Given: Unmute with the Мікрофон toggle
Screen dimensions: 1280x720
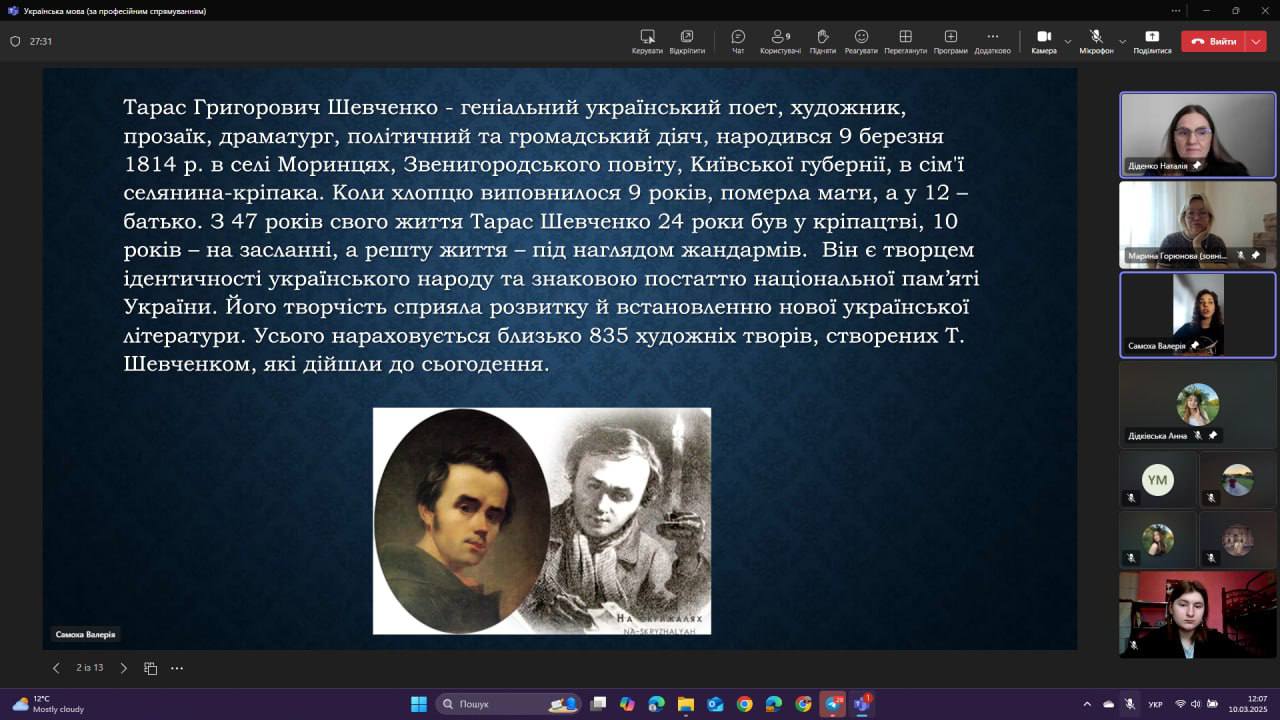Looking at the screenshot, I should [x=1096, y=41].
